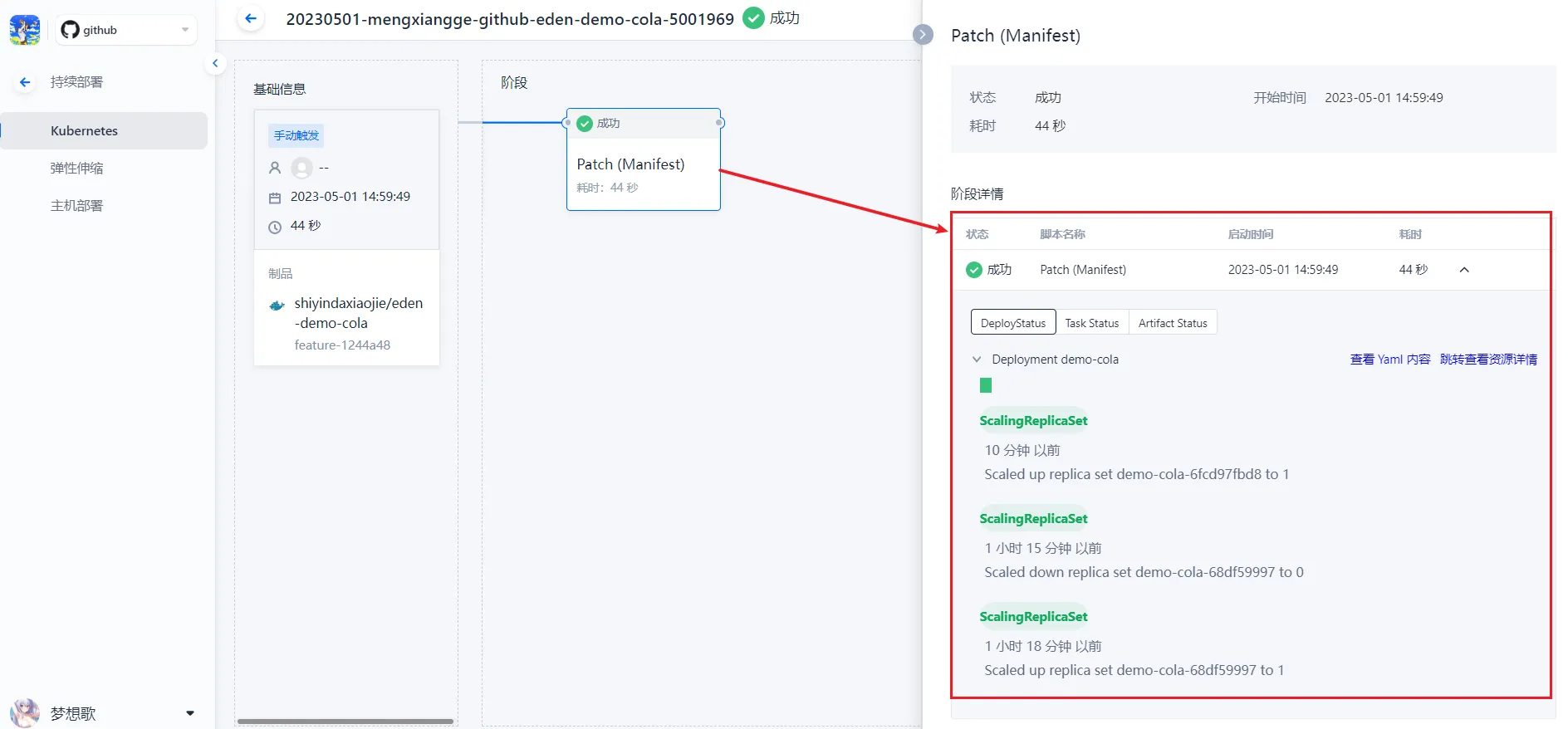
Task: Open the github project dropdown
Action: pyautogui.click(x=127, y=30)
